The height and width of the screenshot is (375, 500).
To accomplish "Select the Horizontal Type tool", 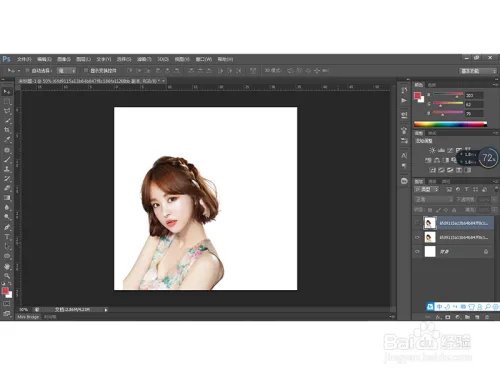I will pyautogui.click(x=7, y=237).
